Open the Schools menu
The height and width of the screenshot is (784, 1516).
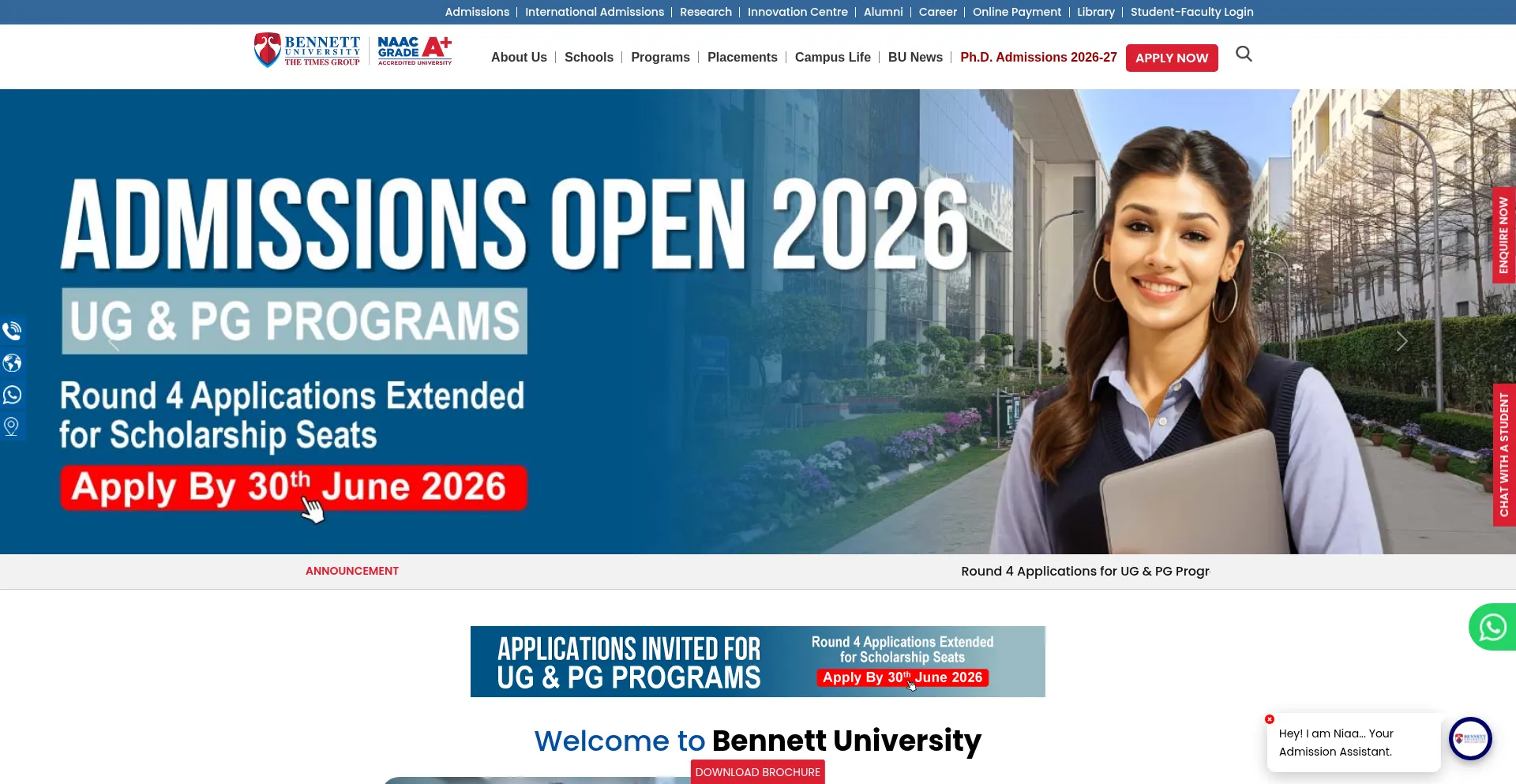pyautogui.click(x=589, y=57)
